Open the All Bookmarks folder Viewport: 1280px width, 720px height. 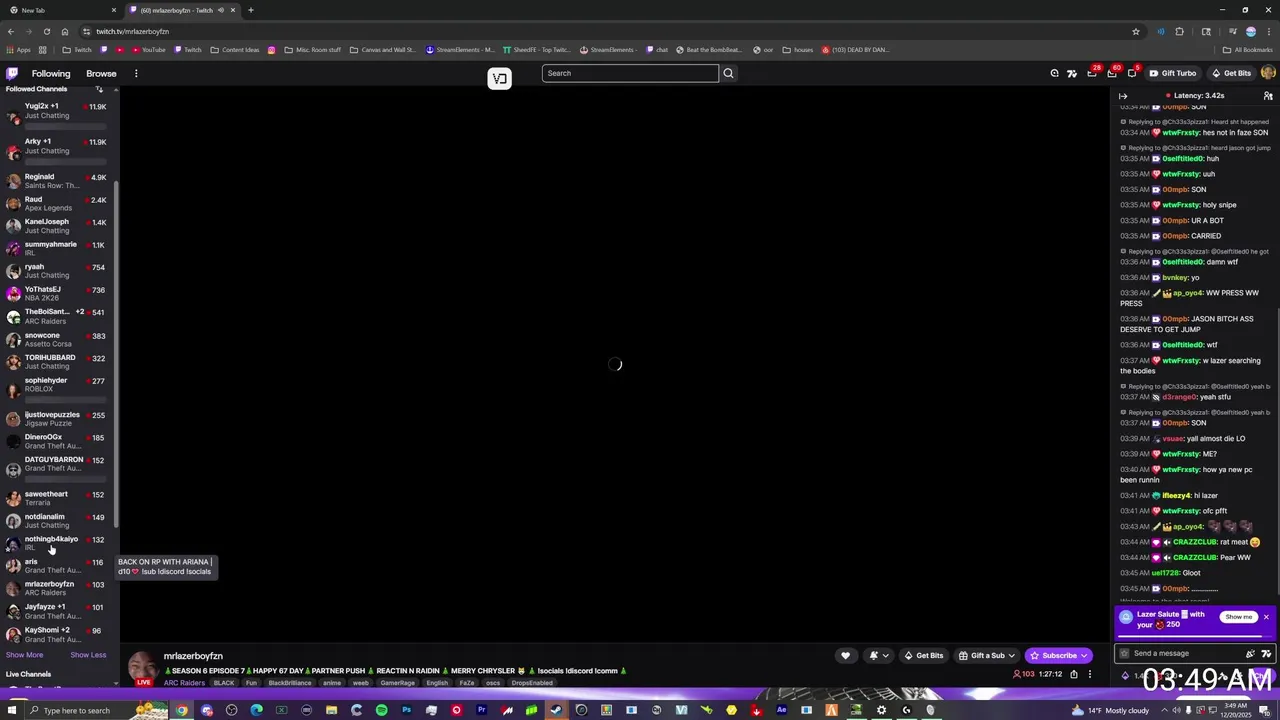pos(1248,50)
